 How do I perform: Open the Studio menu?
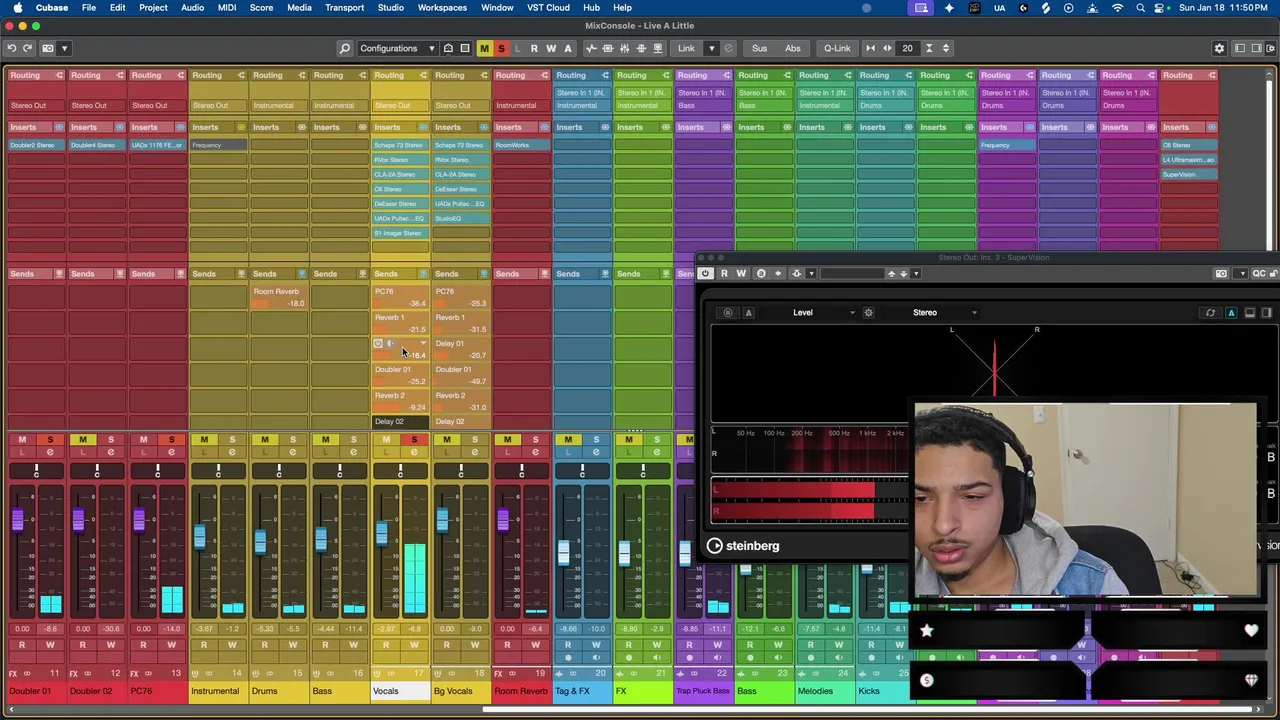(x=390, y=8)
